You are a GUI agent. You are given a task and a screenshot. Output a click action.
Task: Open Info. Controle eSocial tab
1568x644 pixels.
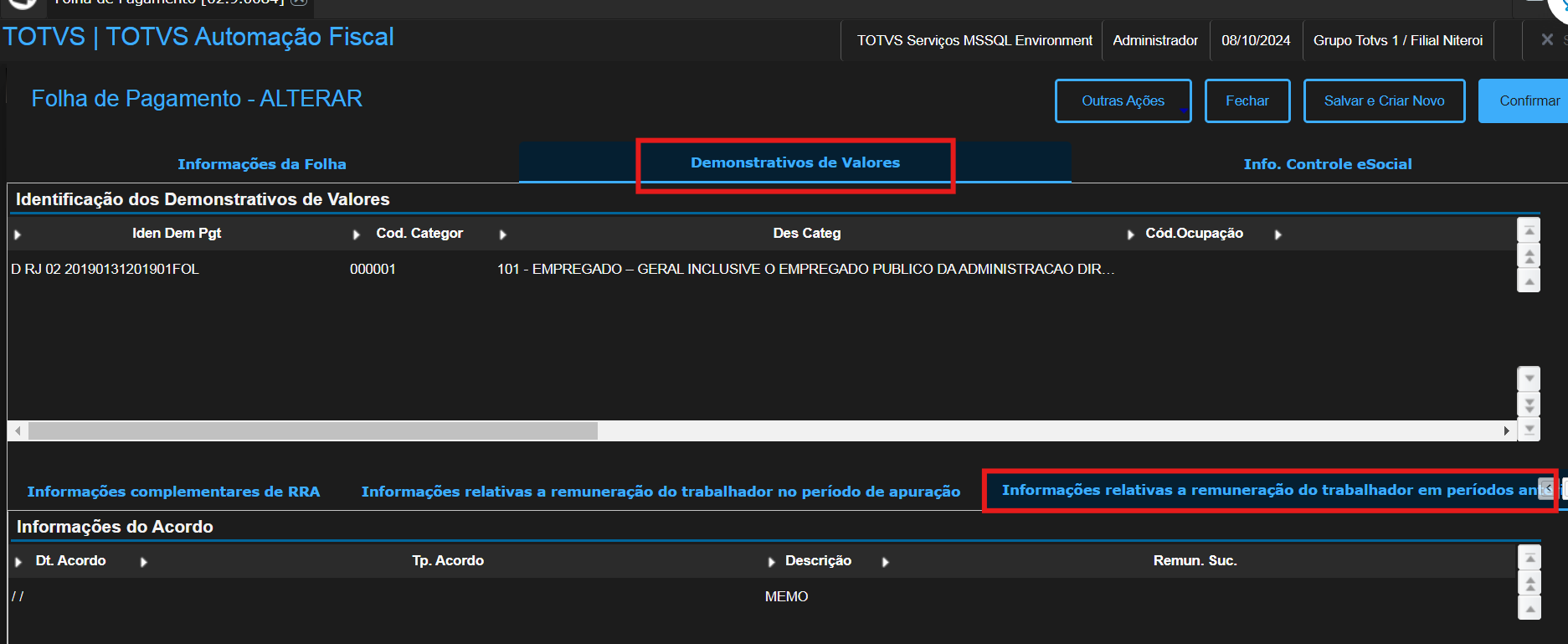pos(1328,164)
